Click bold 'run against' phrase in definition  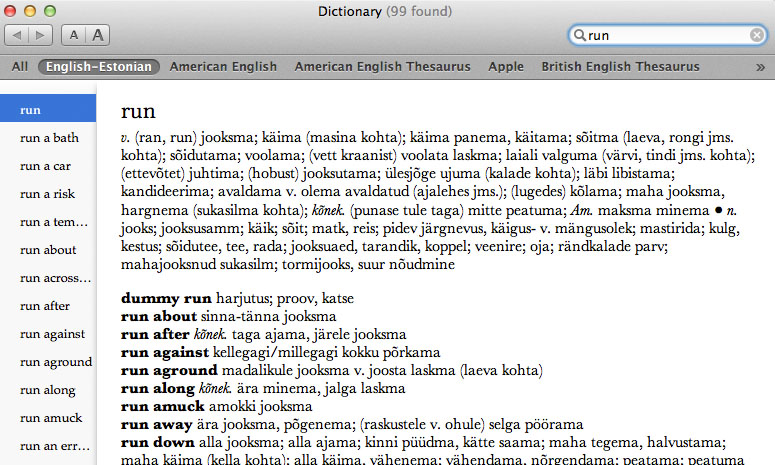[x=165, y=352]
